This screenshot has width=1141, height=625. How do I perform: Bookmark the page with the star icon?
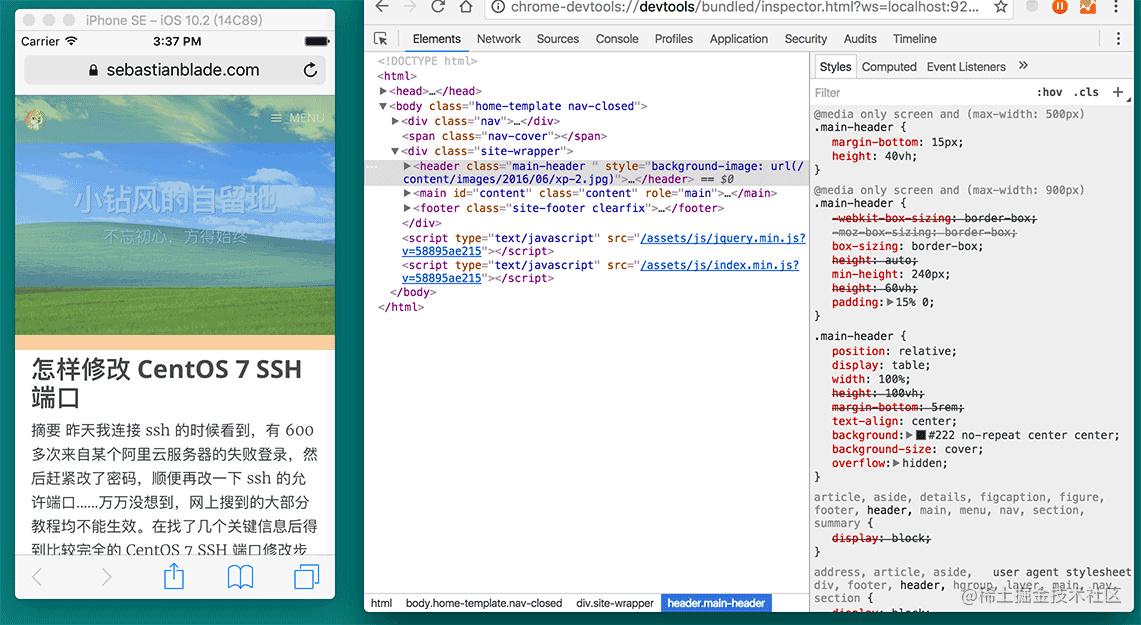click(1001, 8)
